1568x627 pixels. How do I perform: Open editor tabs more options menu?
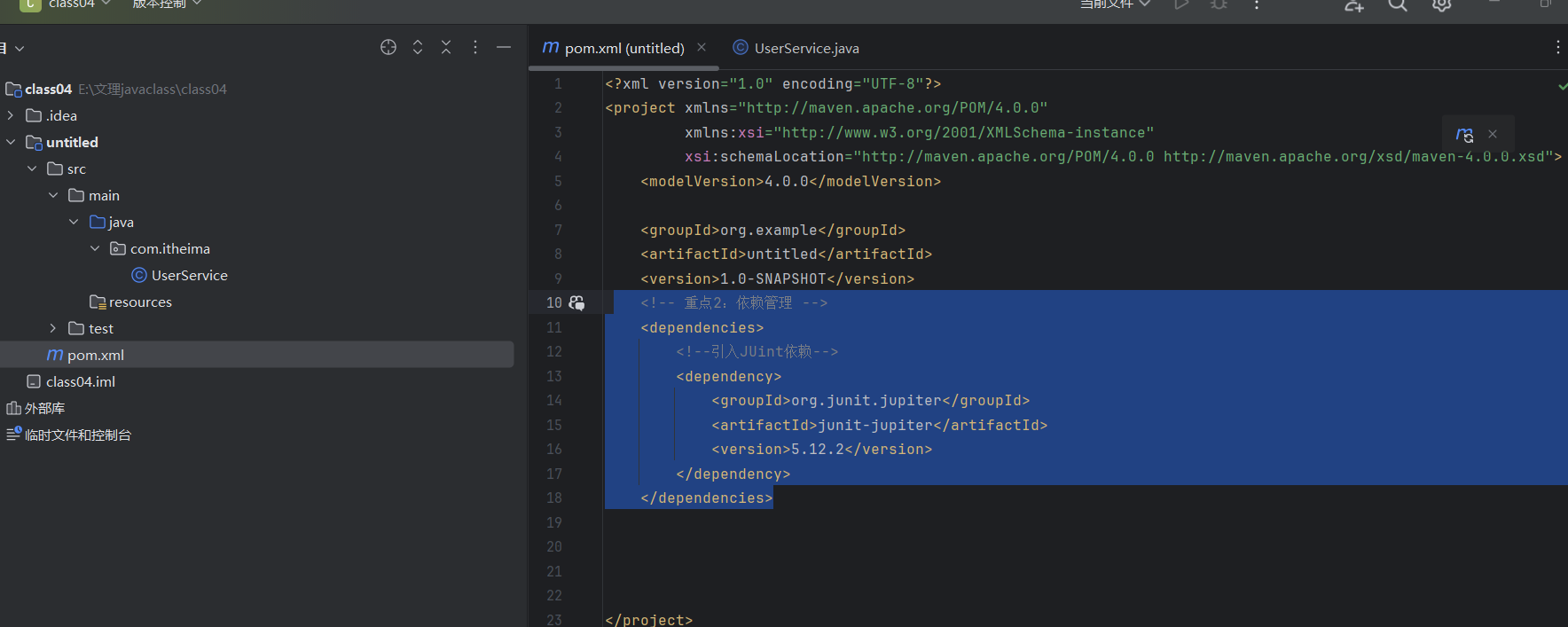[x=1557, y=47]
